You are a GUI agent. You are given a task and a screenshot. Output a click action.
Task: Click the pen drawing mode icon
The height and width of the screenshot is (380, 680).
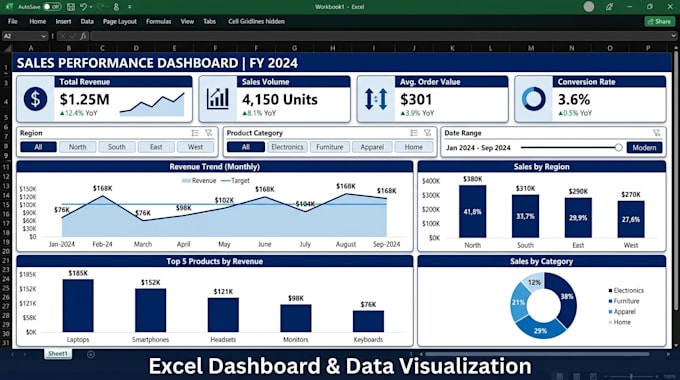coord(609,7)
